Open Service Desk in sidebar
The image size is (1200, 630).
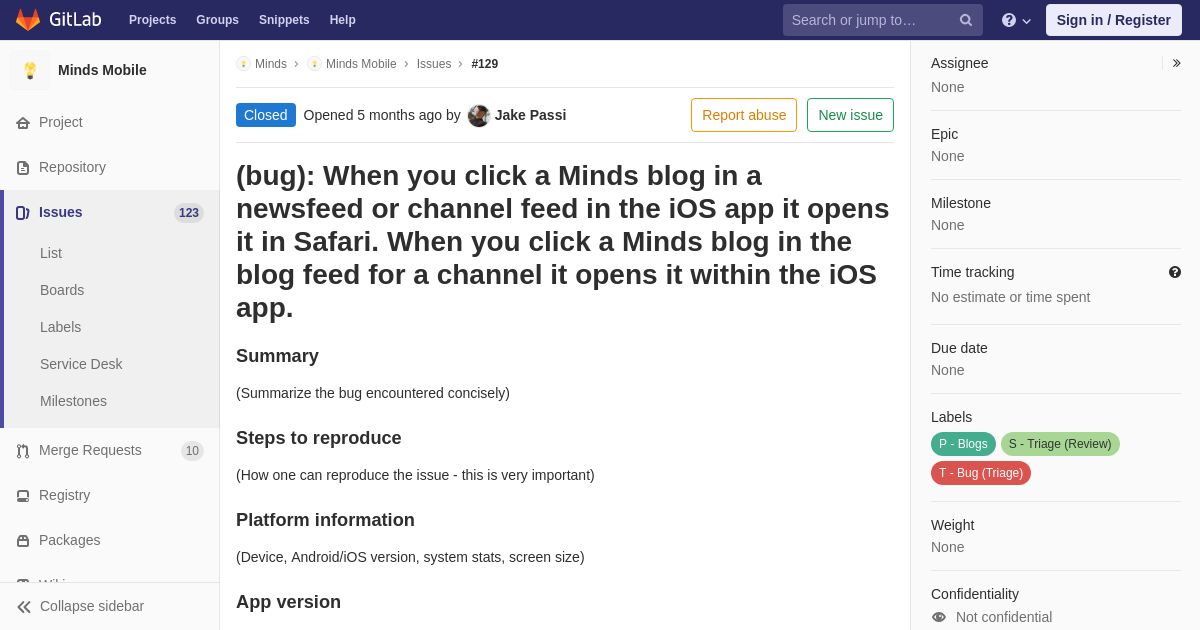(81, 364)
